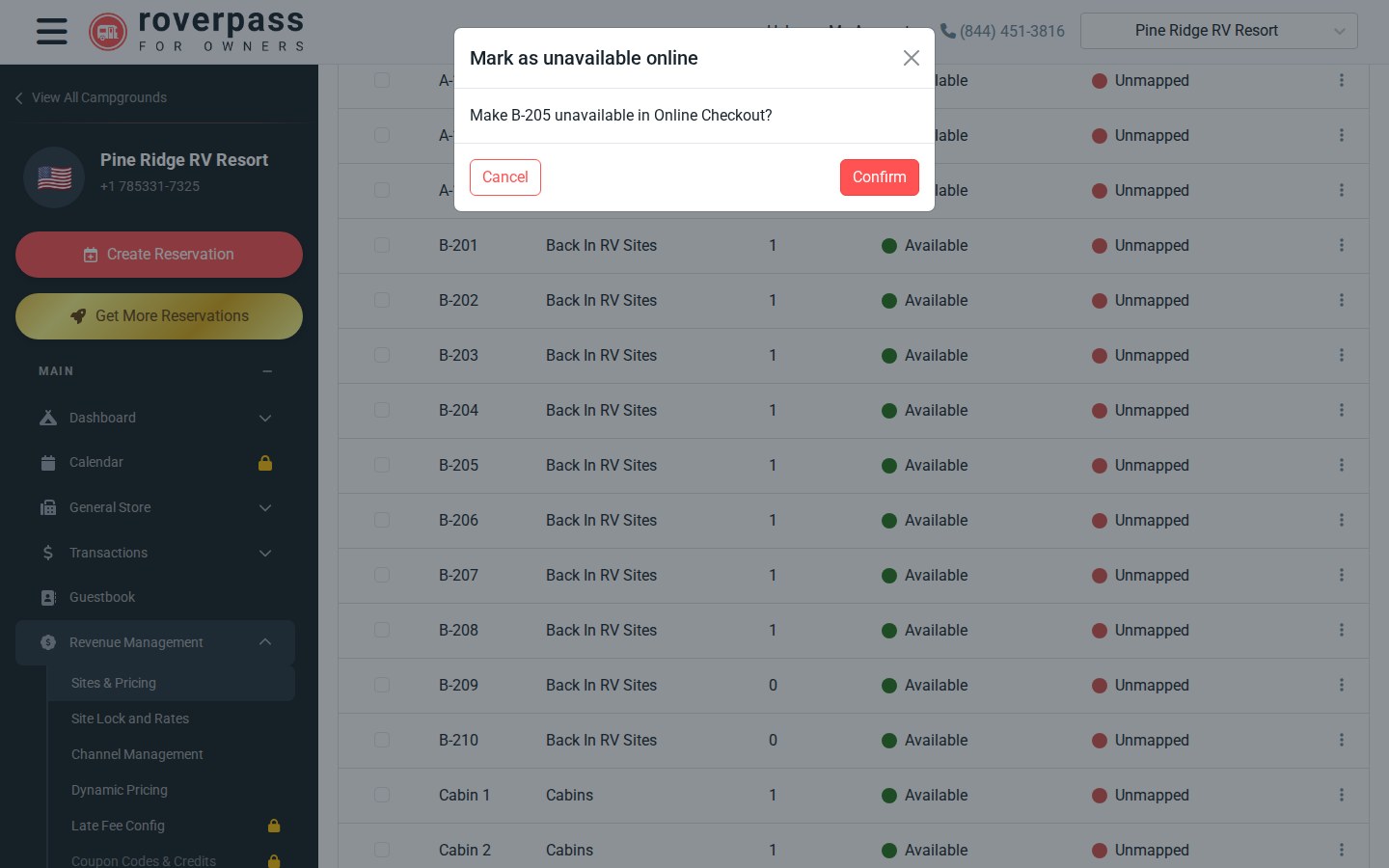Open the B-204 row options menu

[1341, 410]
